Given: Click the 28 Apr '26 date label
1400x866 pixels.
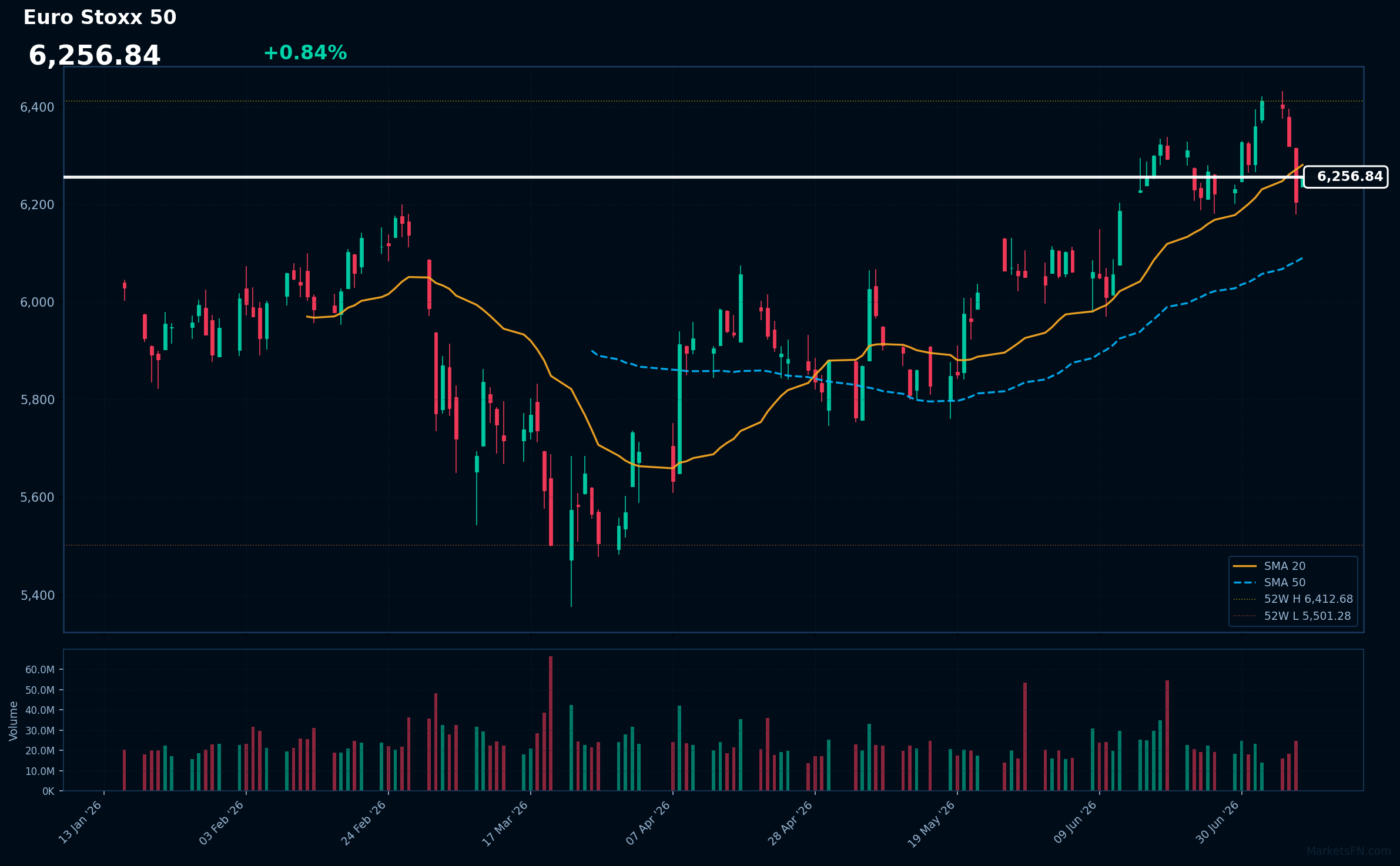Looking at the screenshot, I should point(791,823).
